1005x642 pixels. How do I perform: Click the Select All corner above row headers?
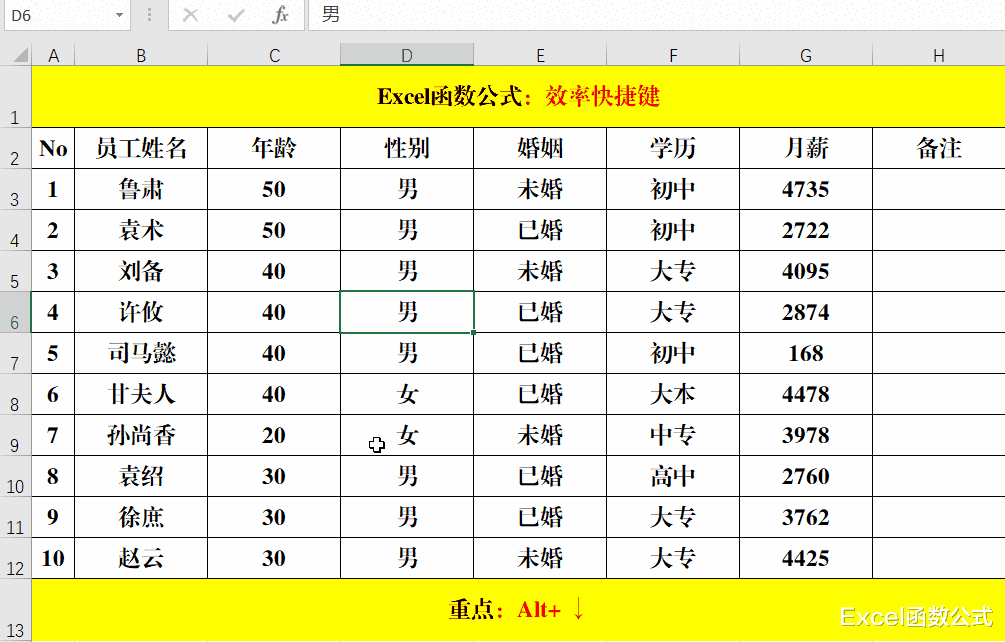pos(15,55)
